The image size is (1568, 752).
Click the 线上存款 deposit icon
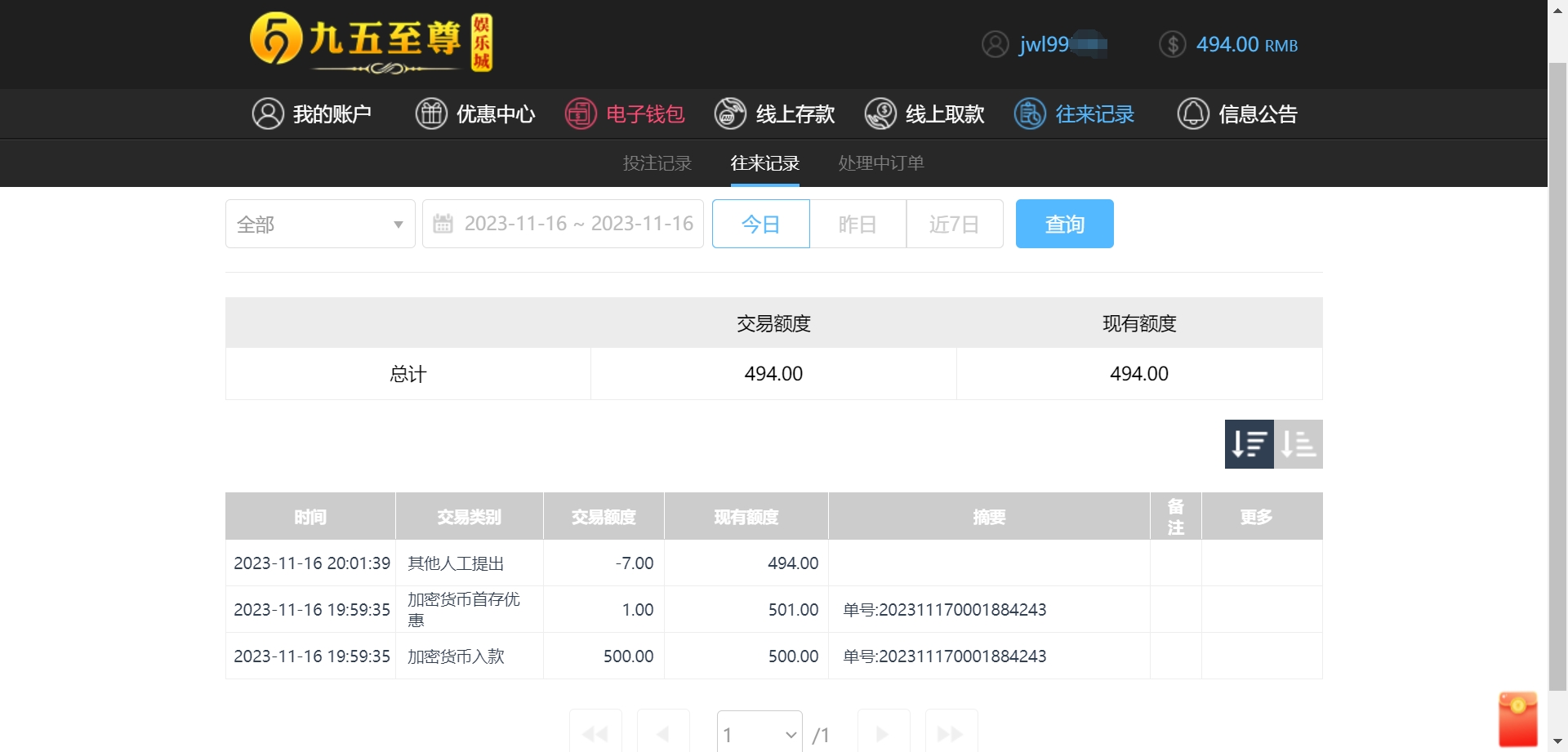coord(730,113)
